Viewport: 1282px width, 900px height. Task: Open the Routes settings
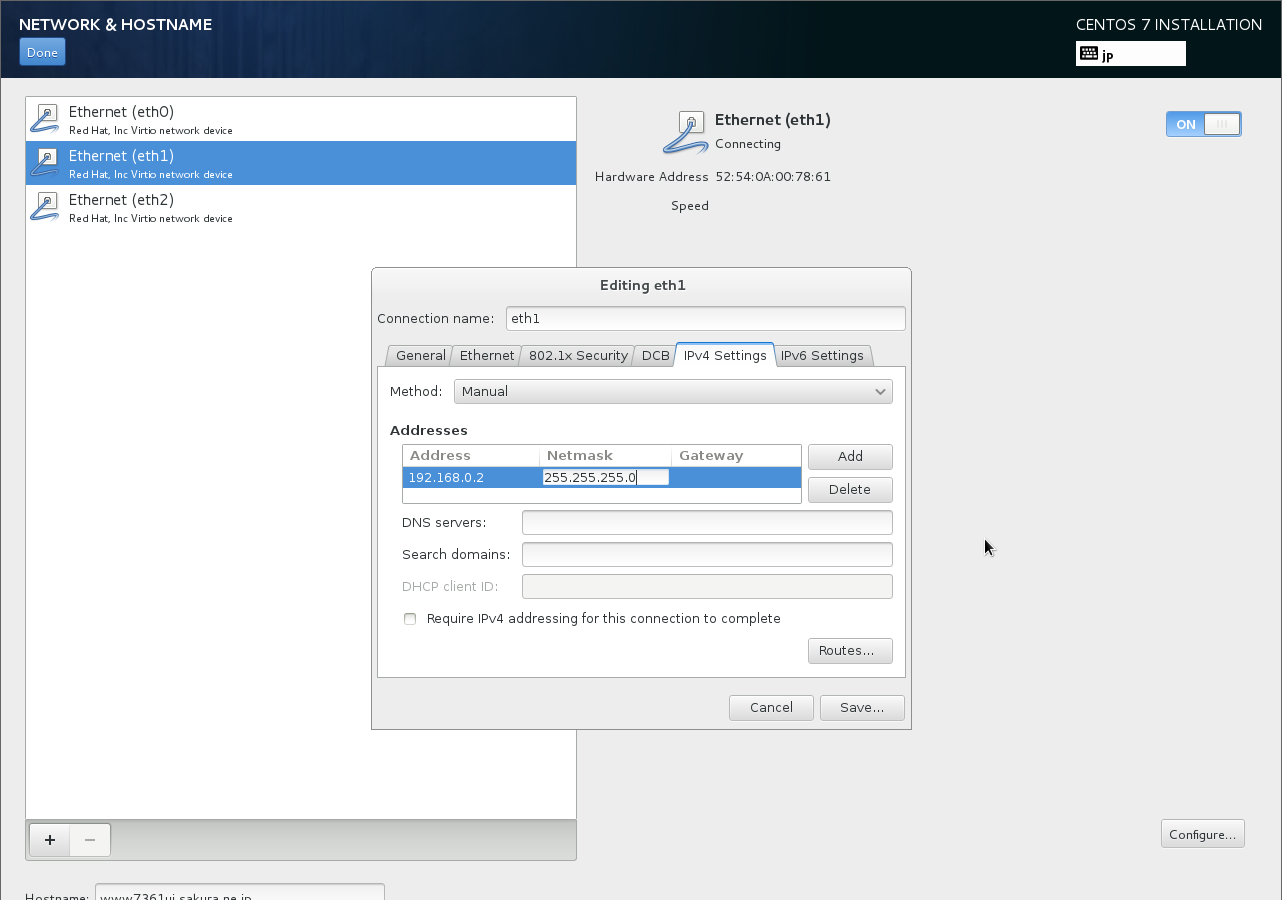[849, 651]
